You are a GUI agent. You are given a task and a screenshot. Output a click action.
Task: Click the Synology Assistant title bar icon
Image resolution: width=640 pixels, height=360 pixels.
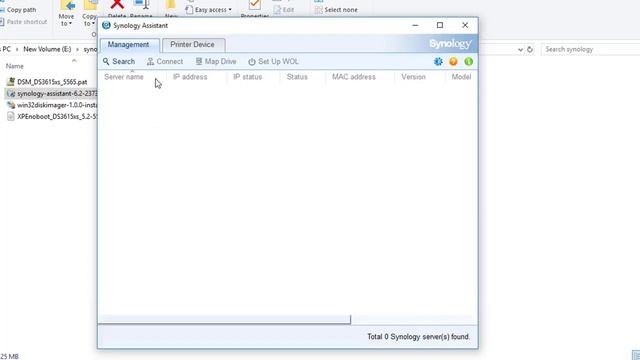tap(106, 25)
